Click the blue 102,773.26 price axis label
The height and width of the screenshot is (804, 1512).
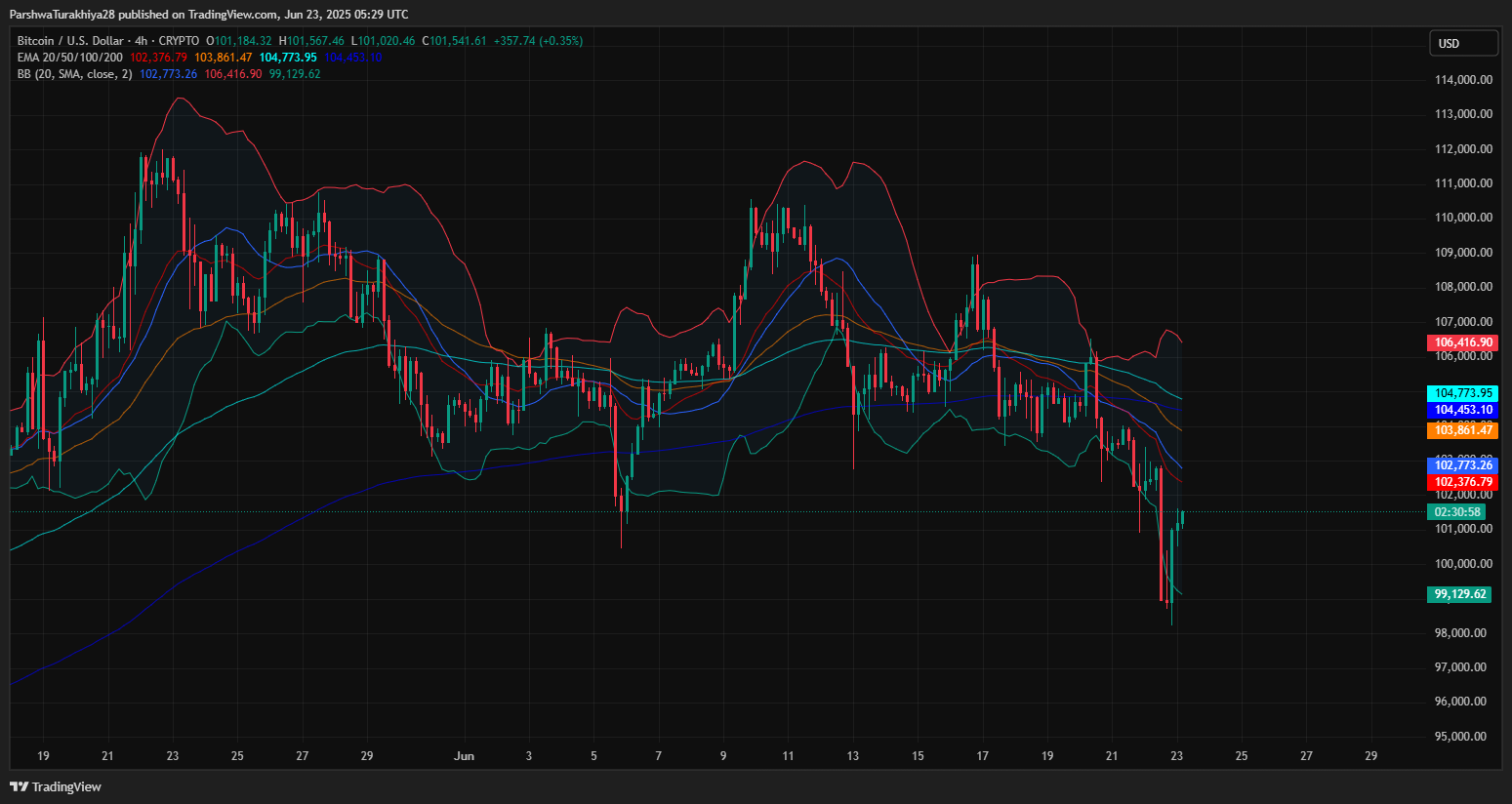tap(1462, 465)
